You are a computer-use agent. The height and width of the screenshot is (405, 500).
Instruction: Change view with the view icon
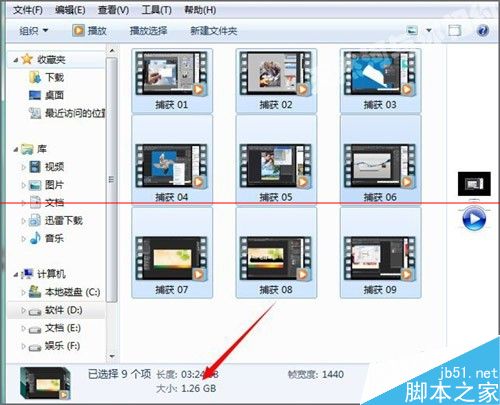coord(412,31)
